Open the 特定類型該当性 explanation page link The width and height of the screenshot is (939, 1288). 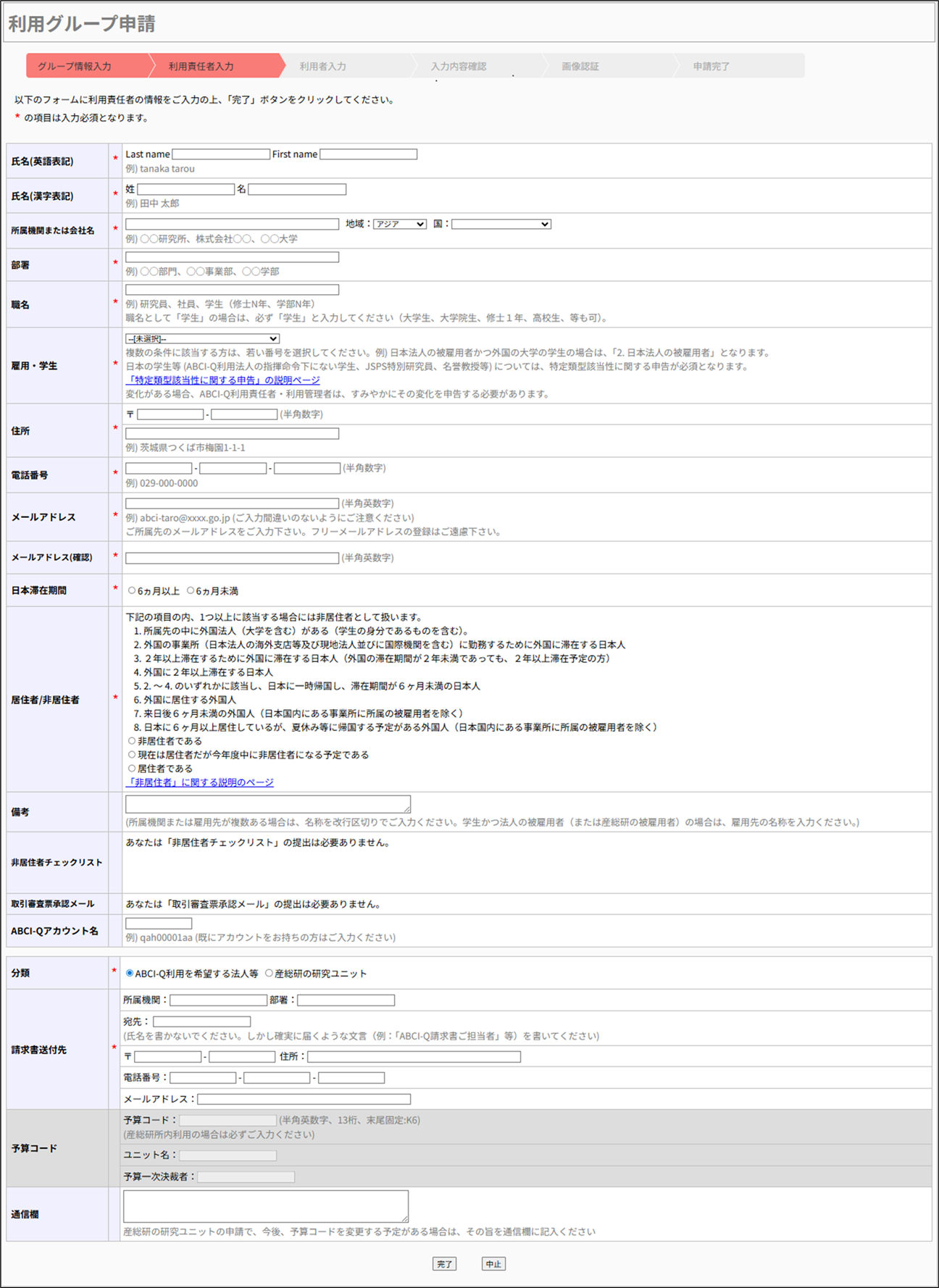[x=222, y=380]
